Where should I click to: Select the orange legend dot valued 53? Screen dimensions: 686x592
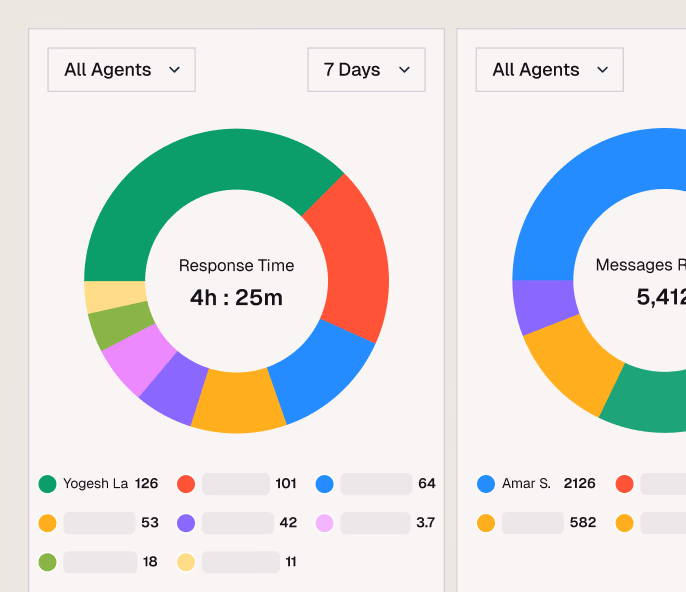pyautogui.click(x=47, y=523)
